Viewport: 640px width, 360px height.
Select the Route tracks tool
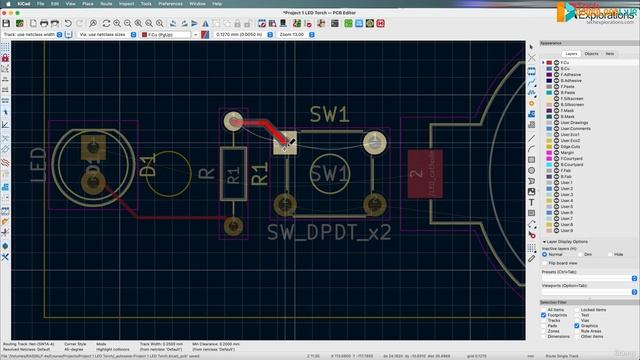click(x=531, y=82)
